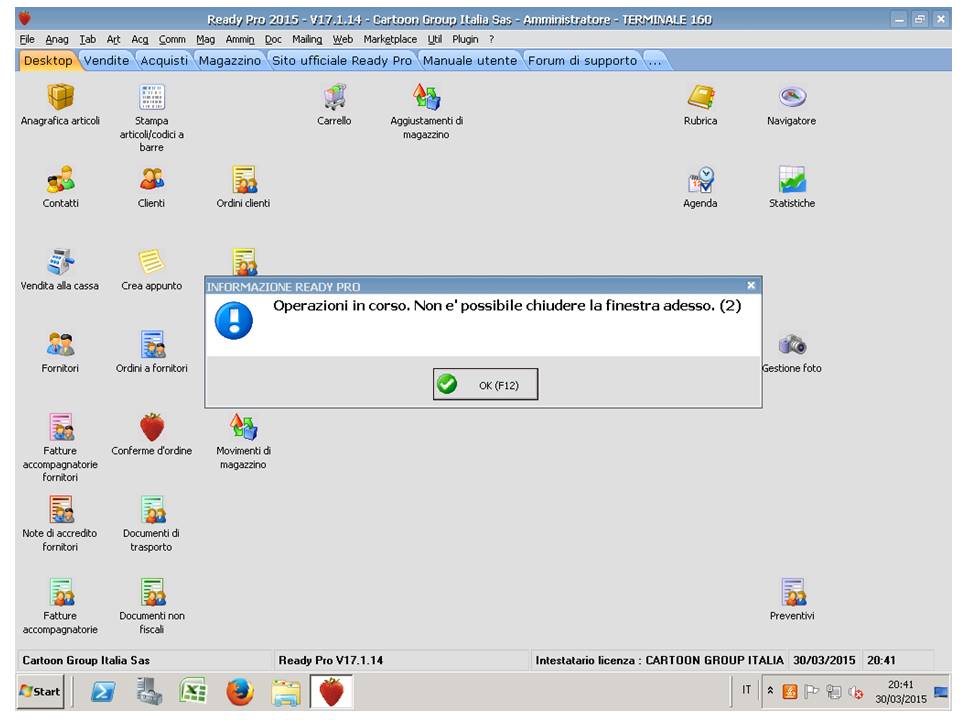
Task: Click the IT language indicator
Action: 746,690
